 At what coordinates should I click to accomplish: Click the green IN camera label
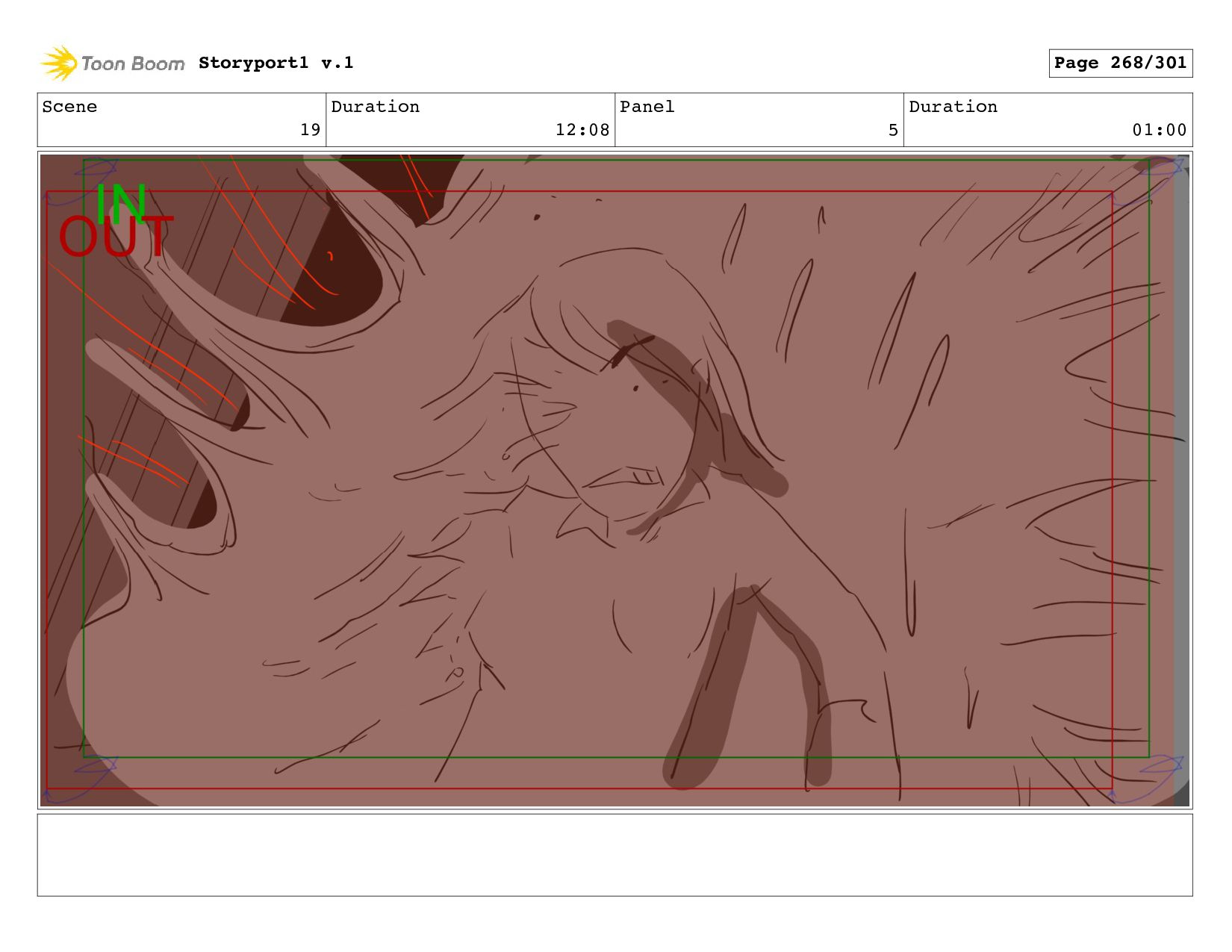pyautogui.click(x=121, y=203)
